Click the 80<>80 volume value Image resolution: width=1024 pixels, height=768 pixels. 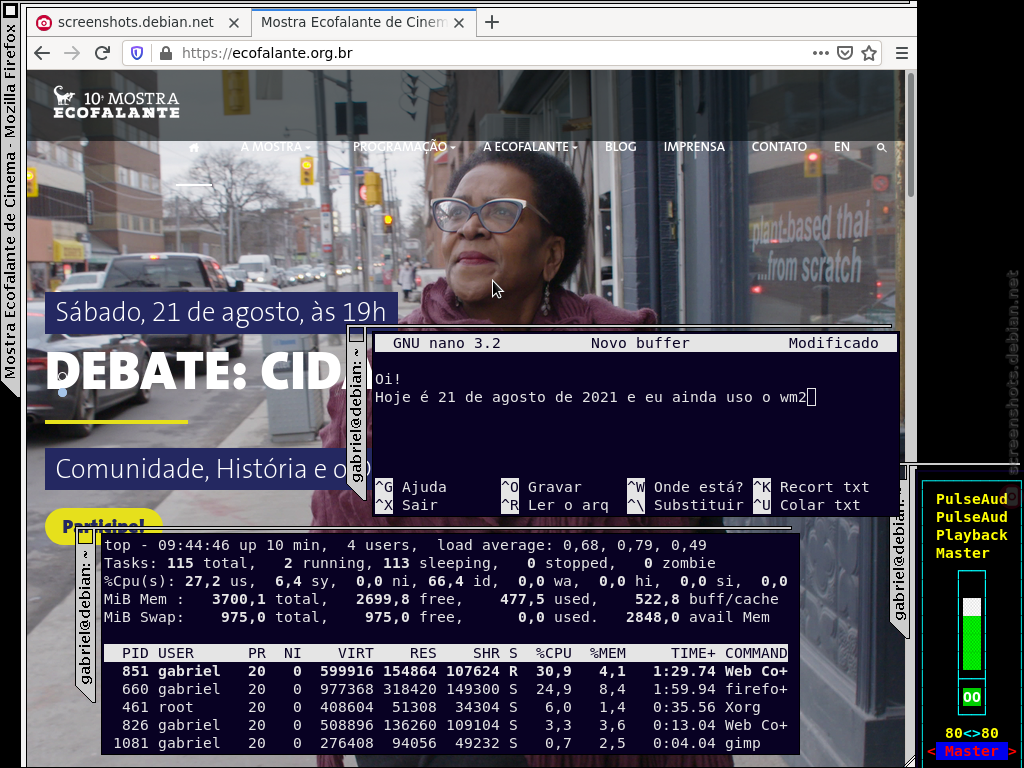tap(971, 733)
